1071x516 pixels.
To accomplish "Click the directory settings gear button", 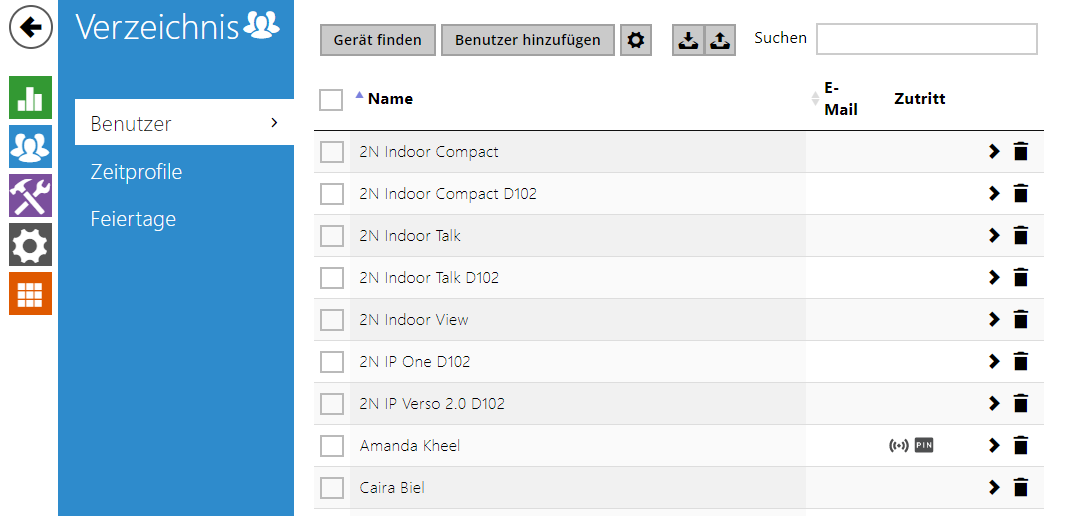I will pos(635,40).
